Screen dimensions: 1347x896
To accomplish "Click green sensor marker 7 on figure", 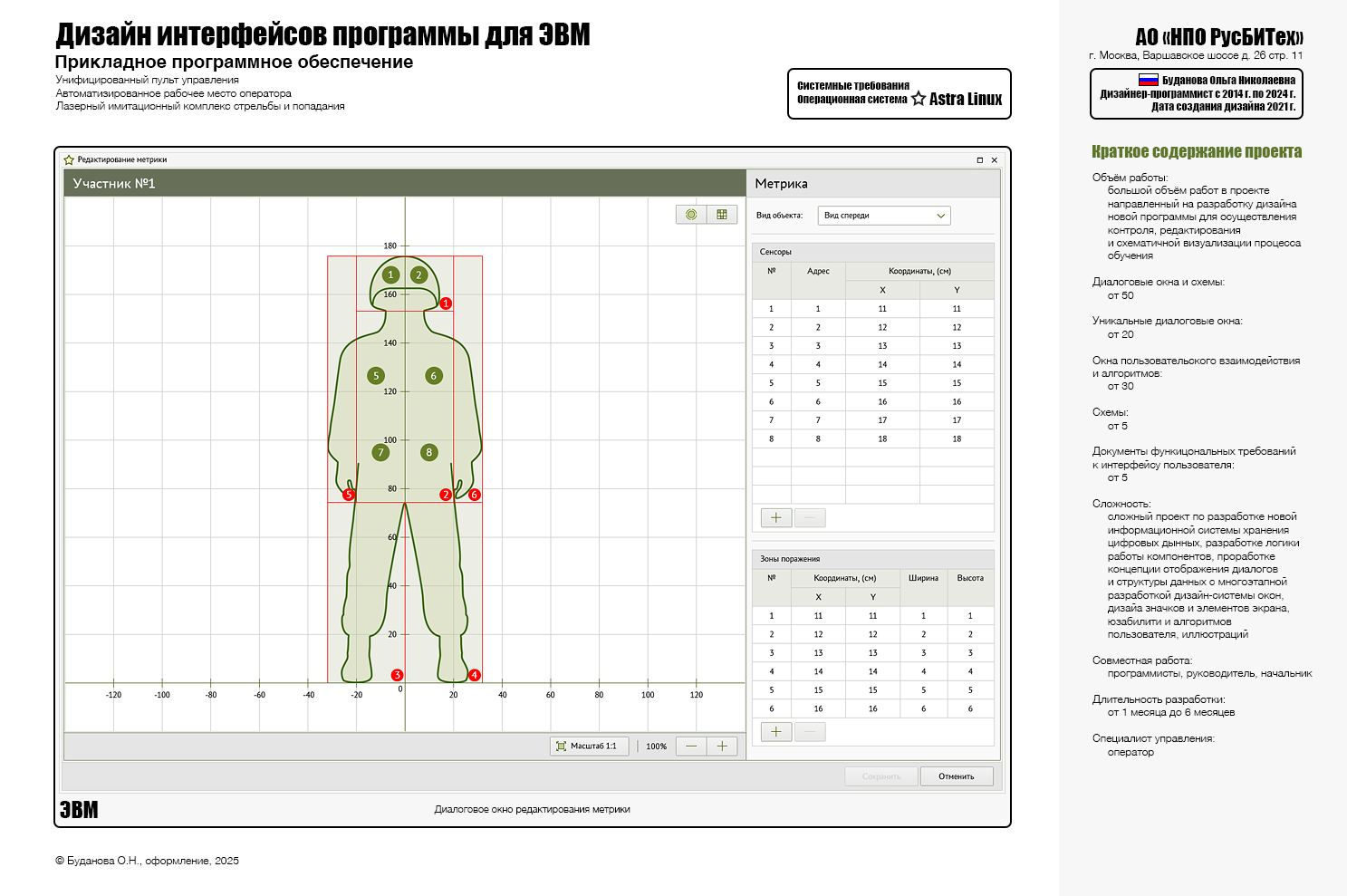I will coord(380,452).
